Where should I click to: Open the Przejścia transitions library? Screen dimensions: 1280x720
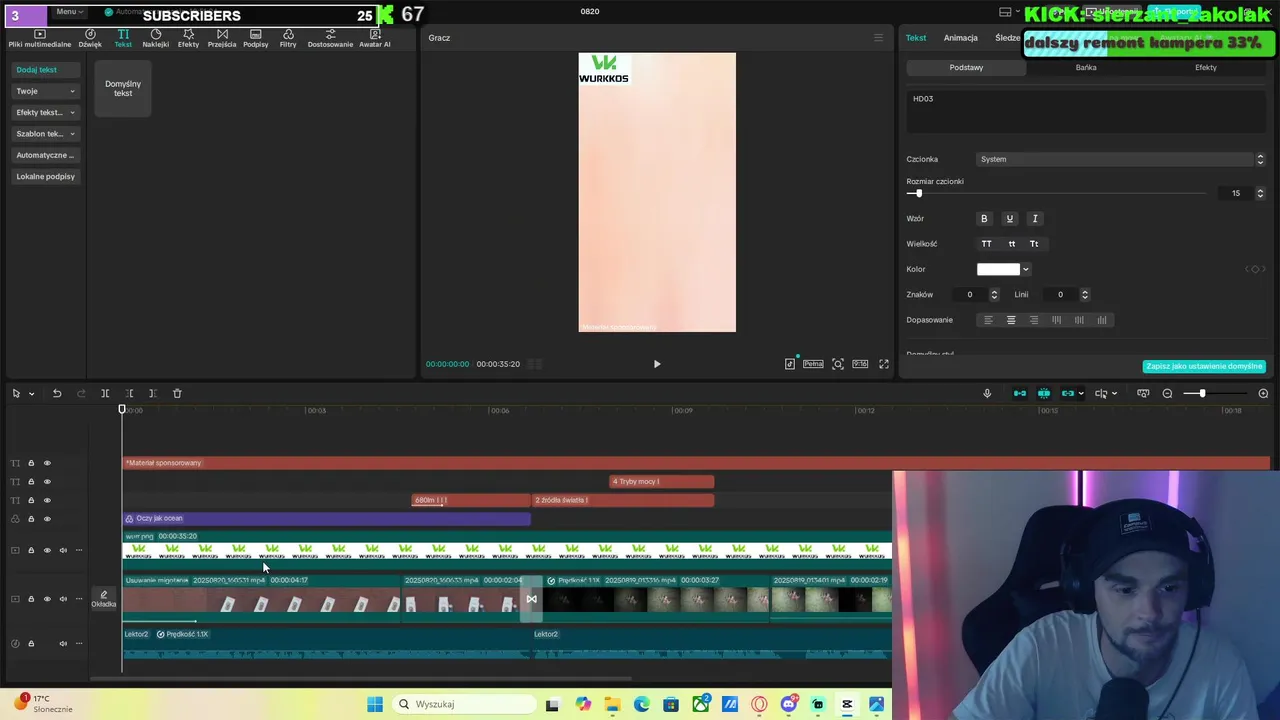coord(222,38)
